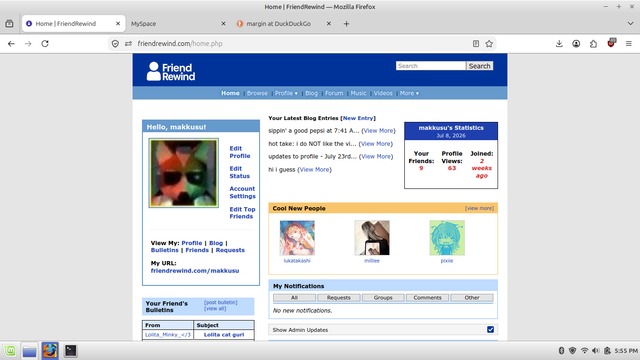Open Firefox View icon left of tabs
Screen dimensions: 640x360
9,24
